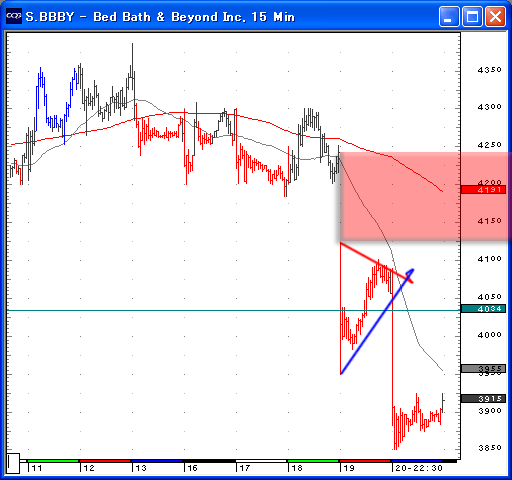
Task: Maximize the S.BBBY chart window
Action: [x=472, y=16]
